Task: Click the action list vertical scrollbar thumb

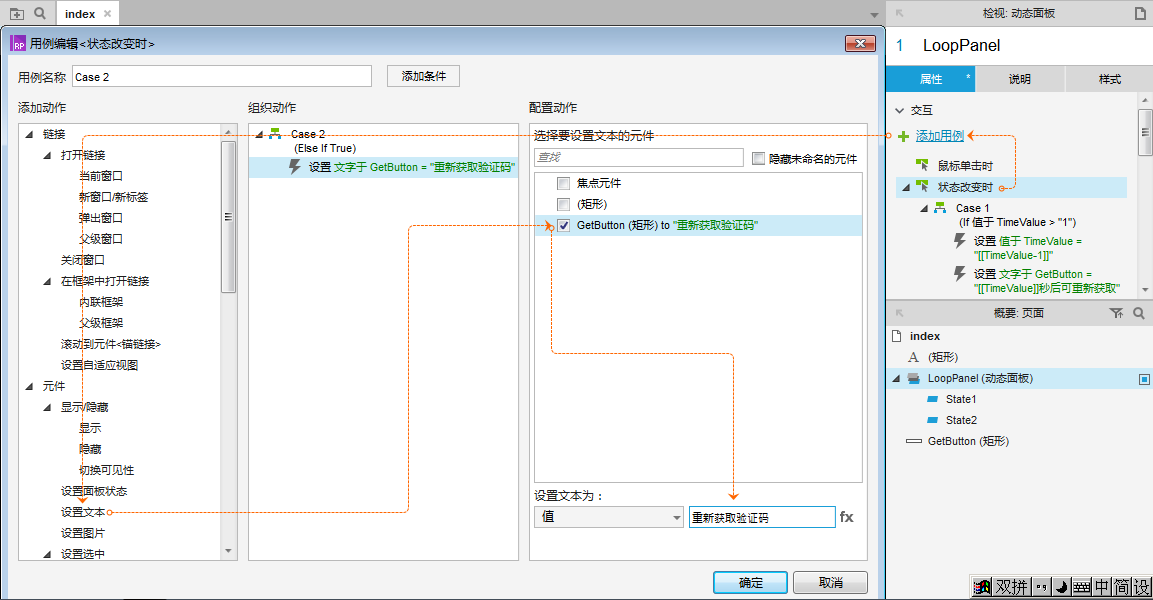Action: pyautogui.click(x=228, y=217)
